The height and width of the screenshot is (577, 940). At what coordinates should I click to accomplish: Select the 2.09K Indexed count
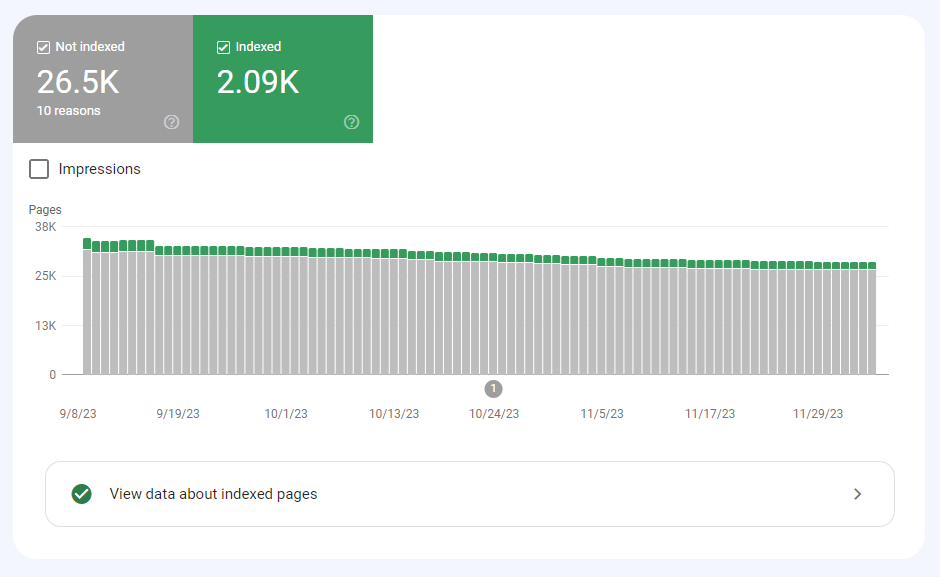(257, 82)
